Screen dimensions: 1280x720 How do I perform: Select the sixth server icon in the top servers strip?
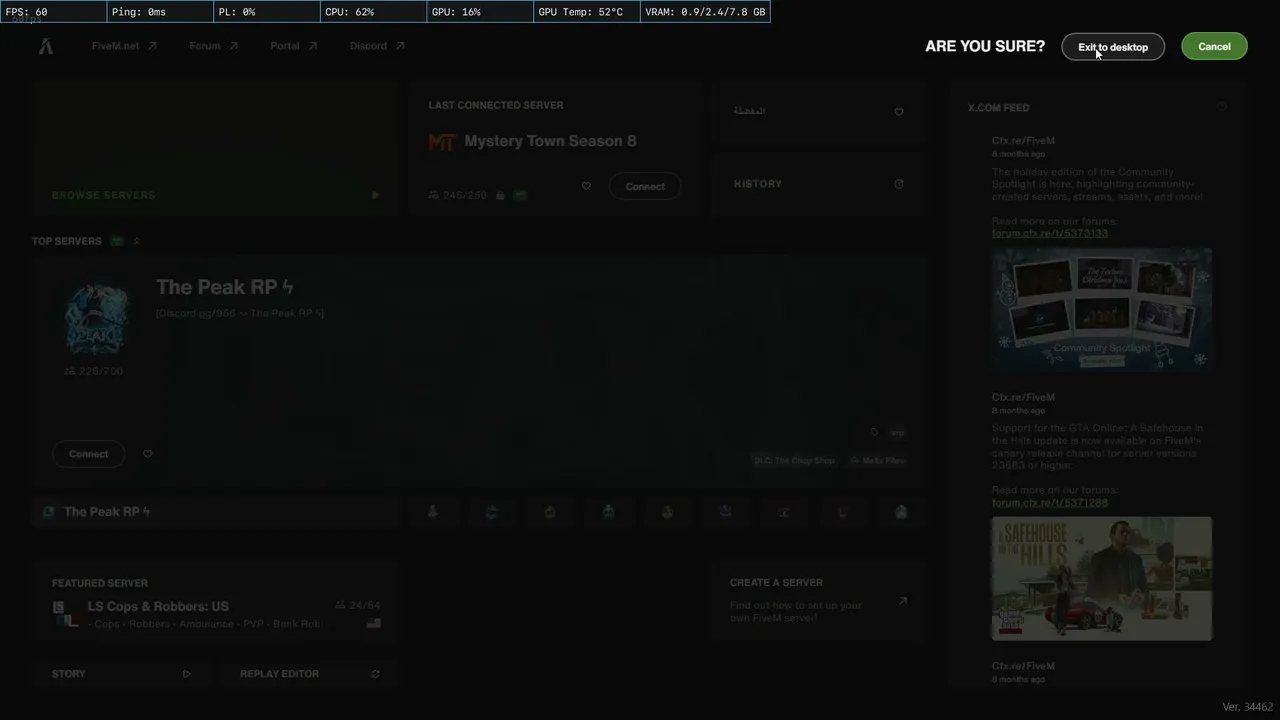pyautogui.click(x=725, y=512)
